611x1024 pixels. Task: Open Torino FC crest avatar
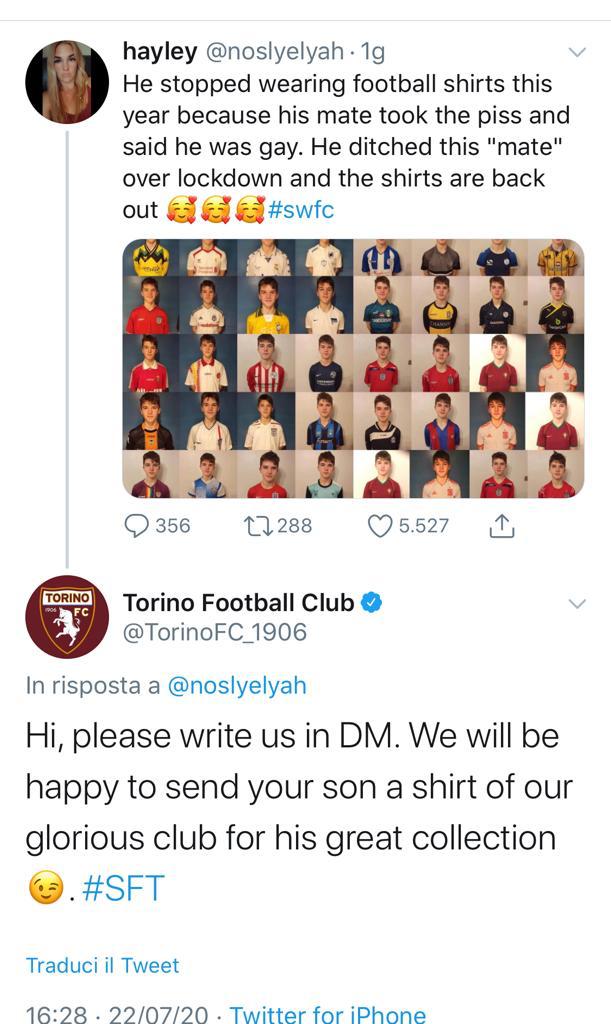[67, 616]
